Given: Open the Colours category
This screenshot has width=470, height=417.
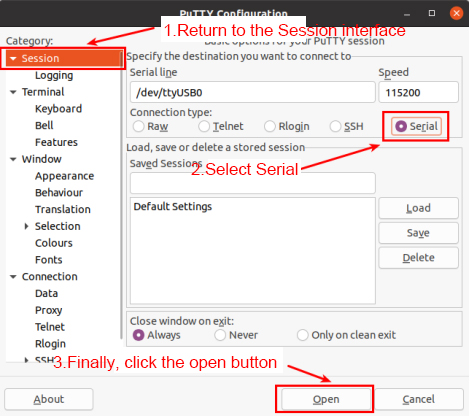Looking at the screenshot, I should 54,243.
